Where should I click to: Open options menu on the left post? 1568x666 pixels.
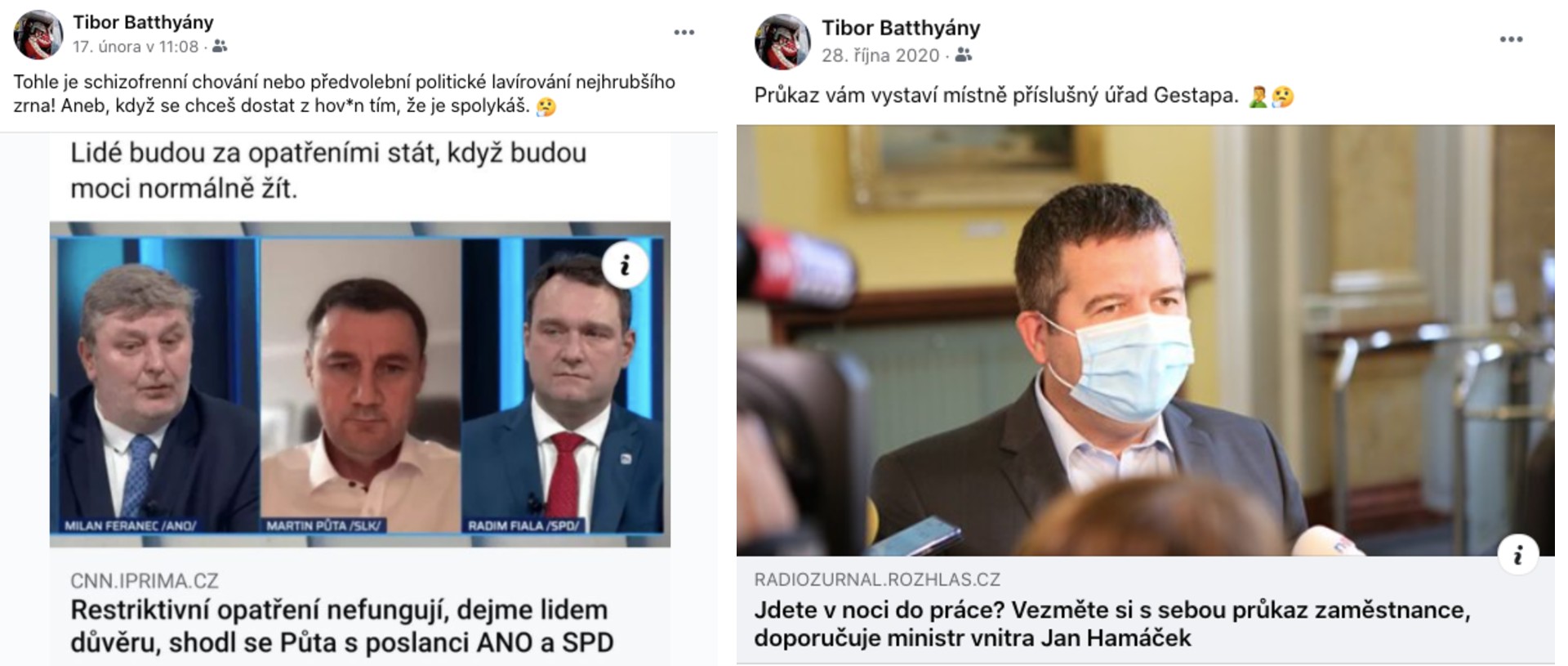click(684, 33)
